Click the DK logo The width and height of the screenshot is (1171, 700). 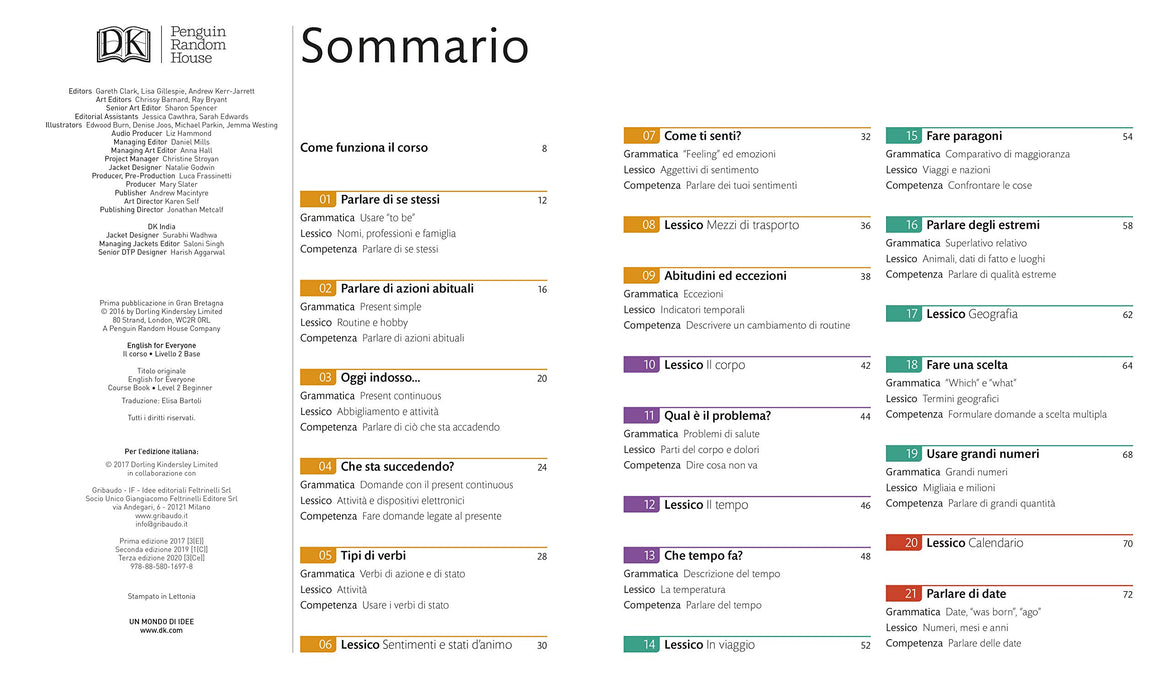(124, 44)
